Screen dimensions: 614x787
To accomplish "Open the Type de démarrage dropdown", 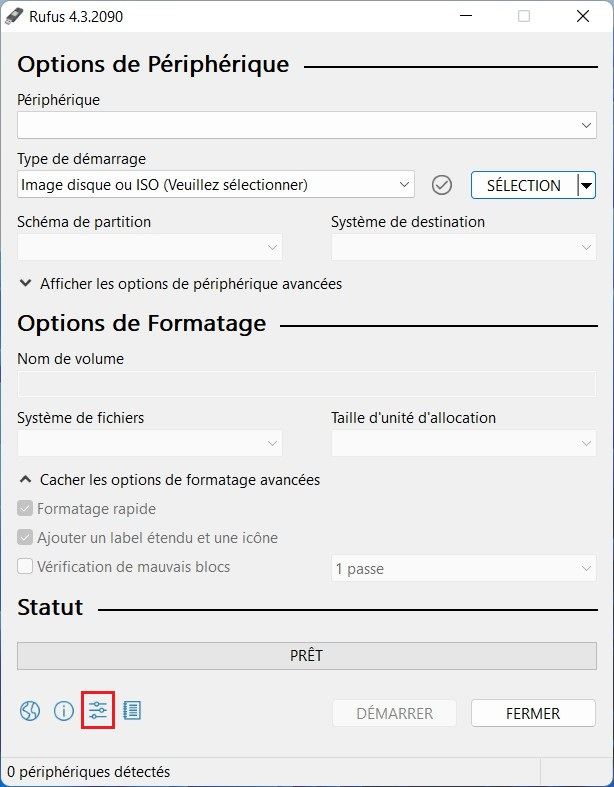I will click(215, 185).
